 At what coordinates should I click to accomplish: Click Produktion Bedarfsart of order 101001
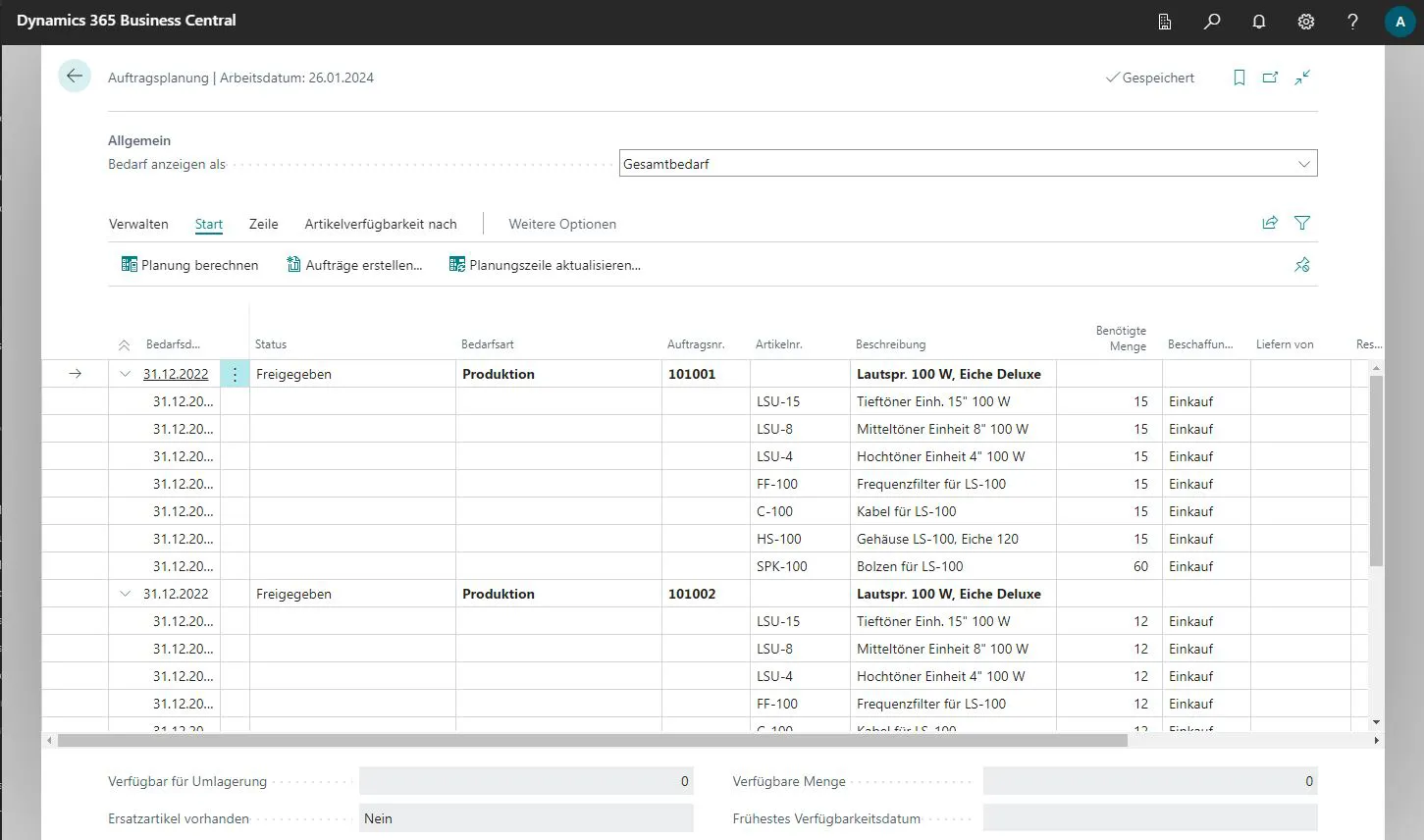coord(558,374)
